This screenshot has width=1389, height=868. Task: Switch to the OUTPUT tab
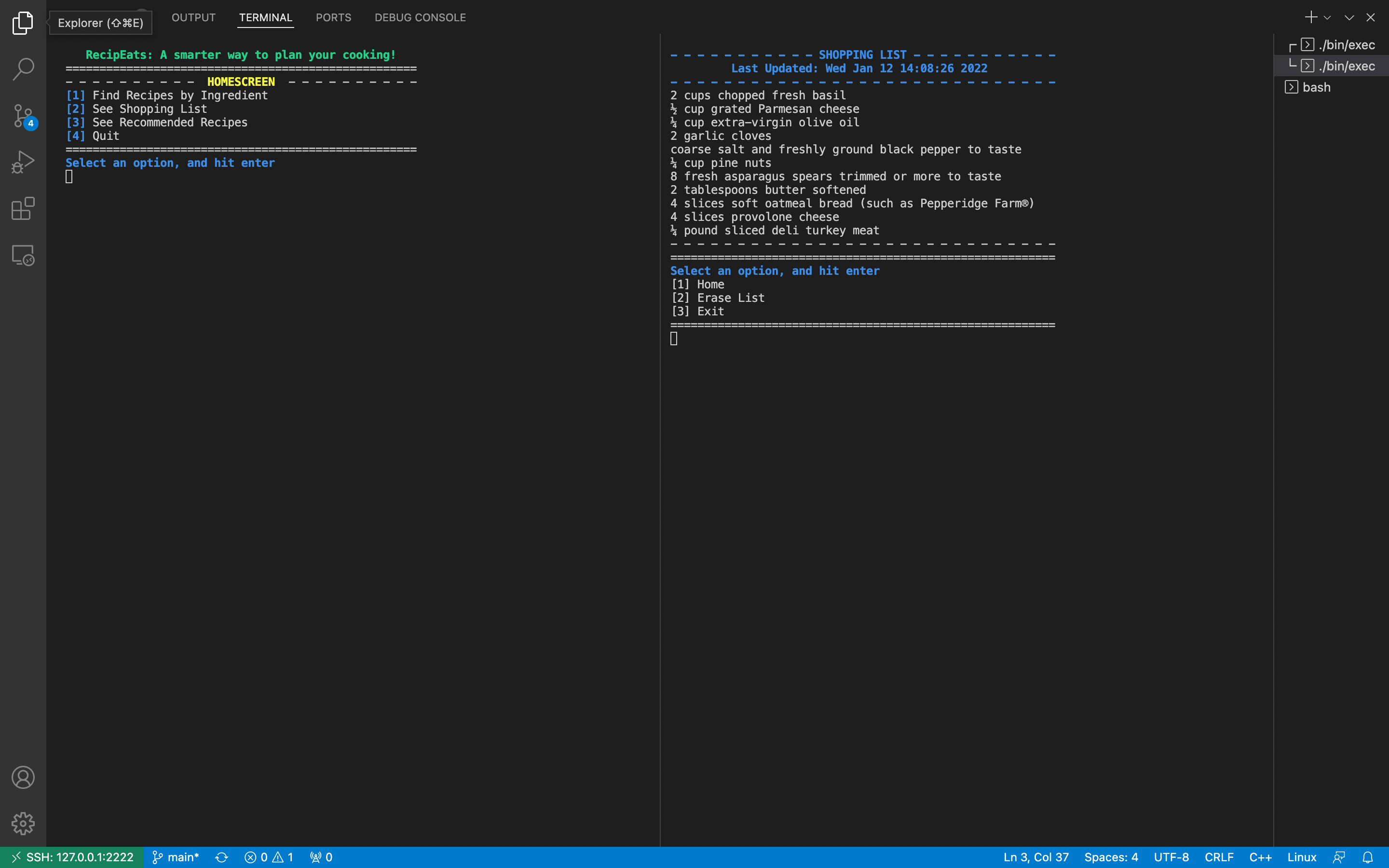193,18
